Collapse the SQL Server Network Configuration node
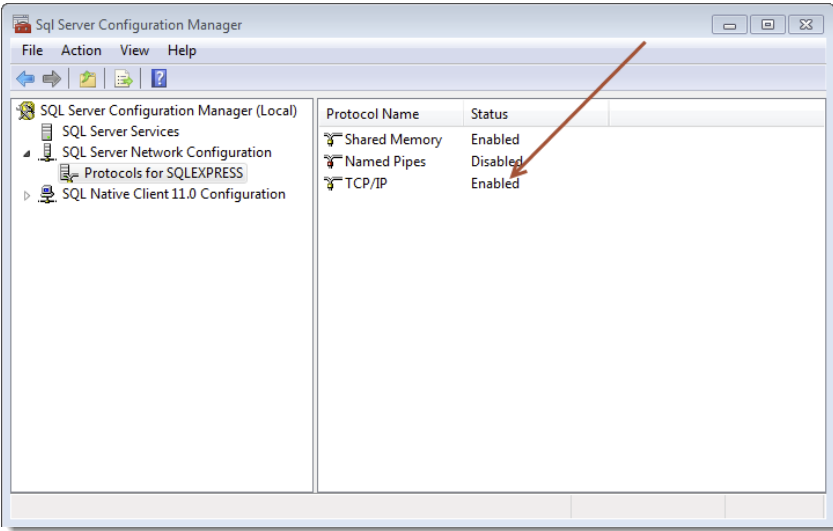The height and width of the screenshot is (531, 833). pos(27,154)
